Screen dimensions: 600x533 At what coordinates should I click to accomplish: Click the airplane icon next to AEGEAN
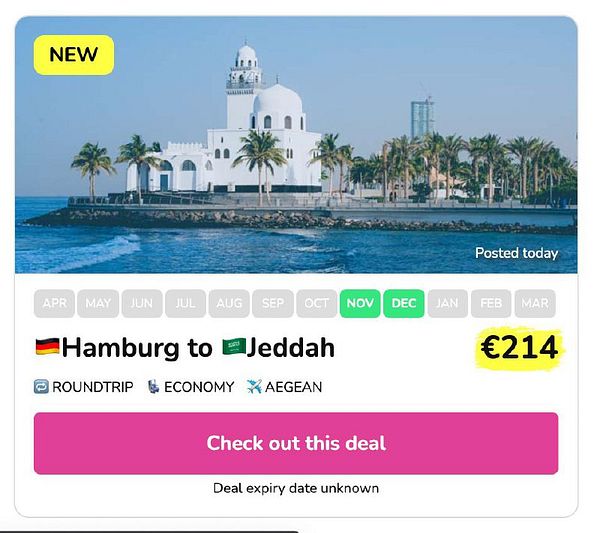pyautogui.click(x=254, y=386)
